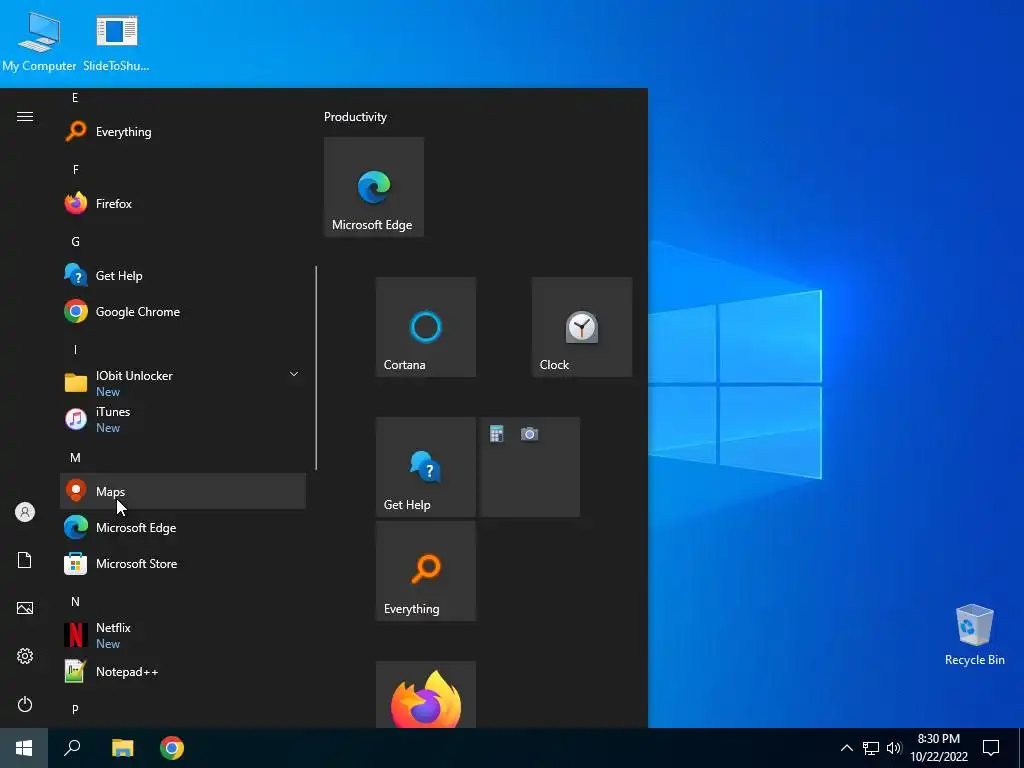Expand the IObit Unlocker folder
The width and height of the screenshot is (1024, 768).
[183, 383]
